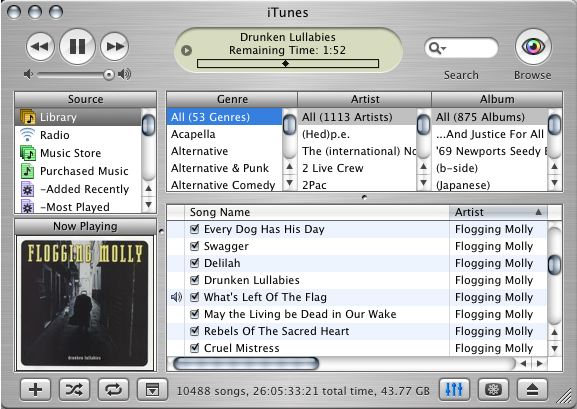The height and width of the screenshot is (409, 577).
Task: Click song list scroll down arrow
Action: click(555, 348)
